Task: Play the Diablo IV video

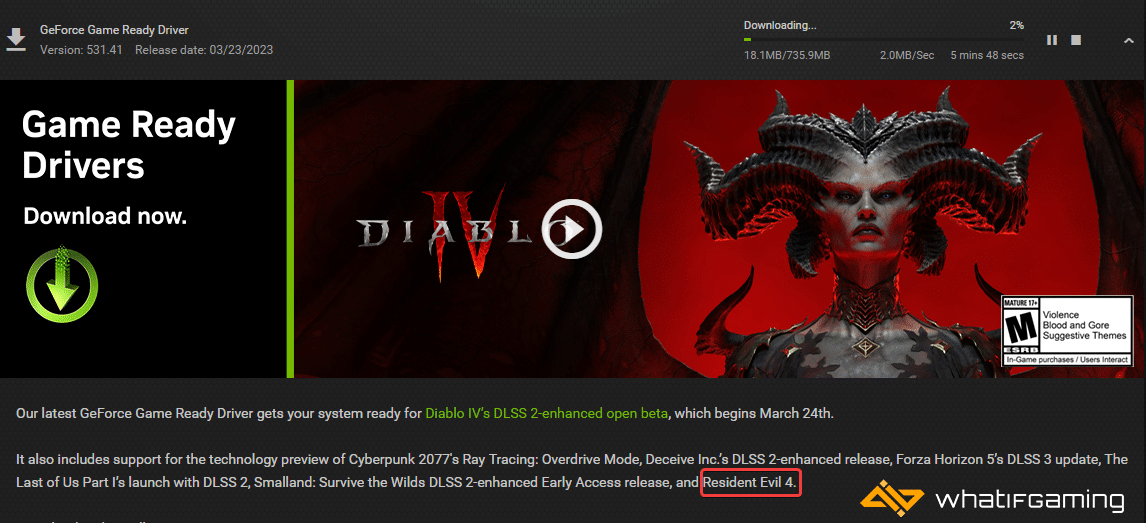Action: click(572, 229)
